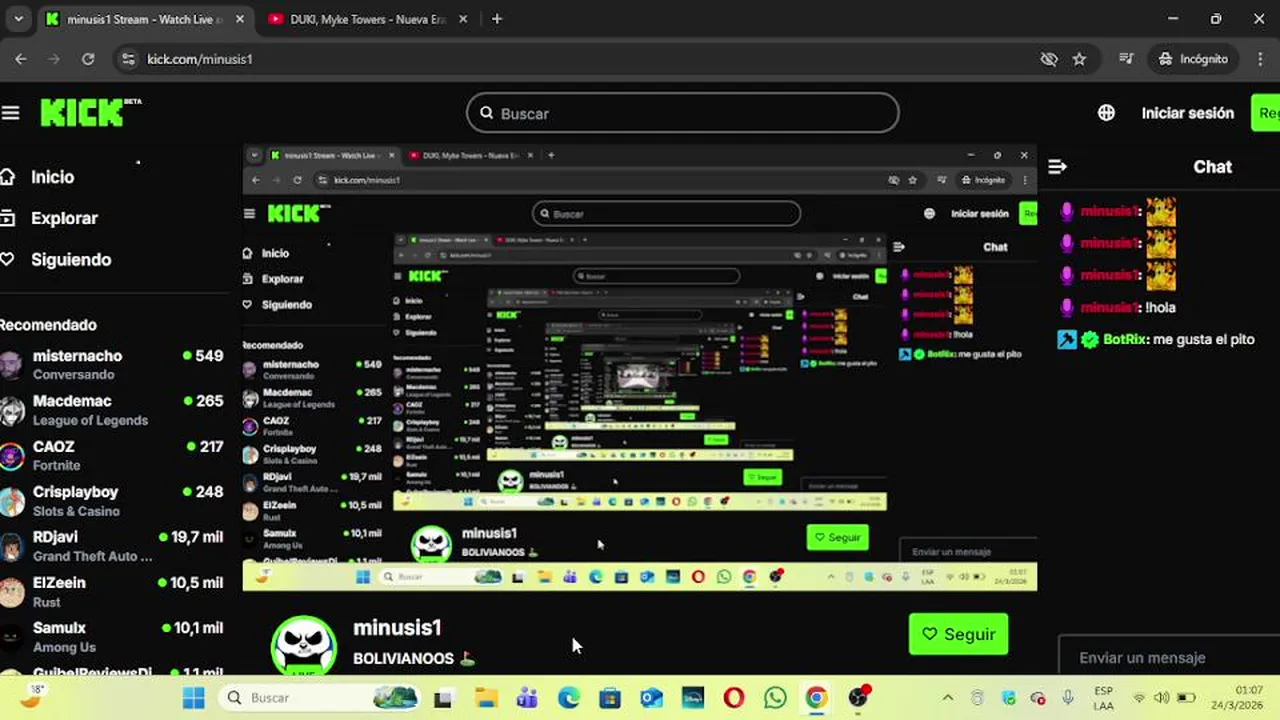Open Samulx recommended channel
The image size is (1280, 720).
pyautogui.click(x=112, y=637)
